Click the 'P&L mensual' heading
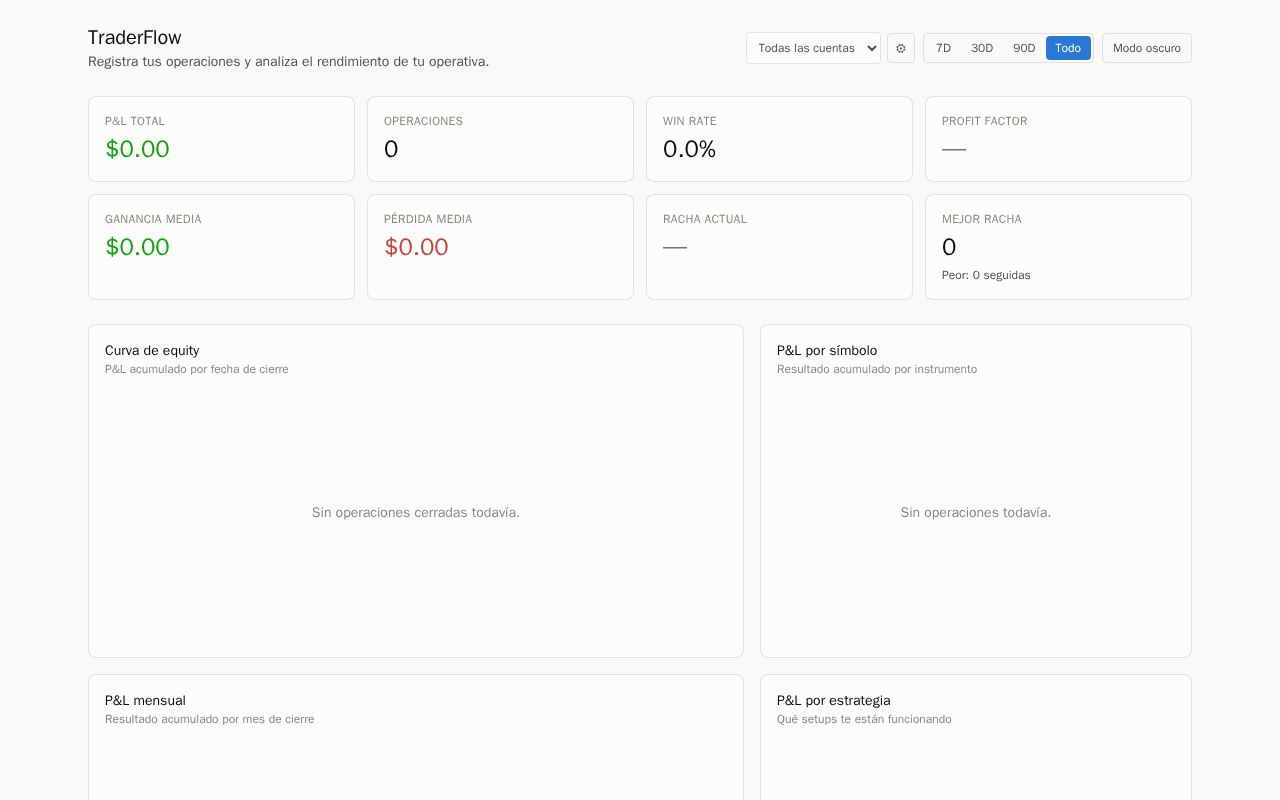This screenshot has width=1280, height=800. (x=145, y=701)
